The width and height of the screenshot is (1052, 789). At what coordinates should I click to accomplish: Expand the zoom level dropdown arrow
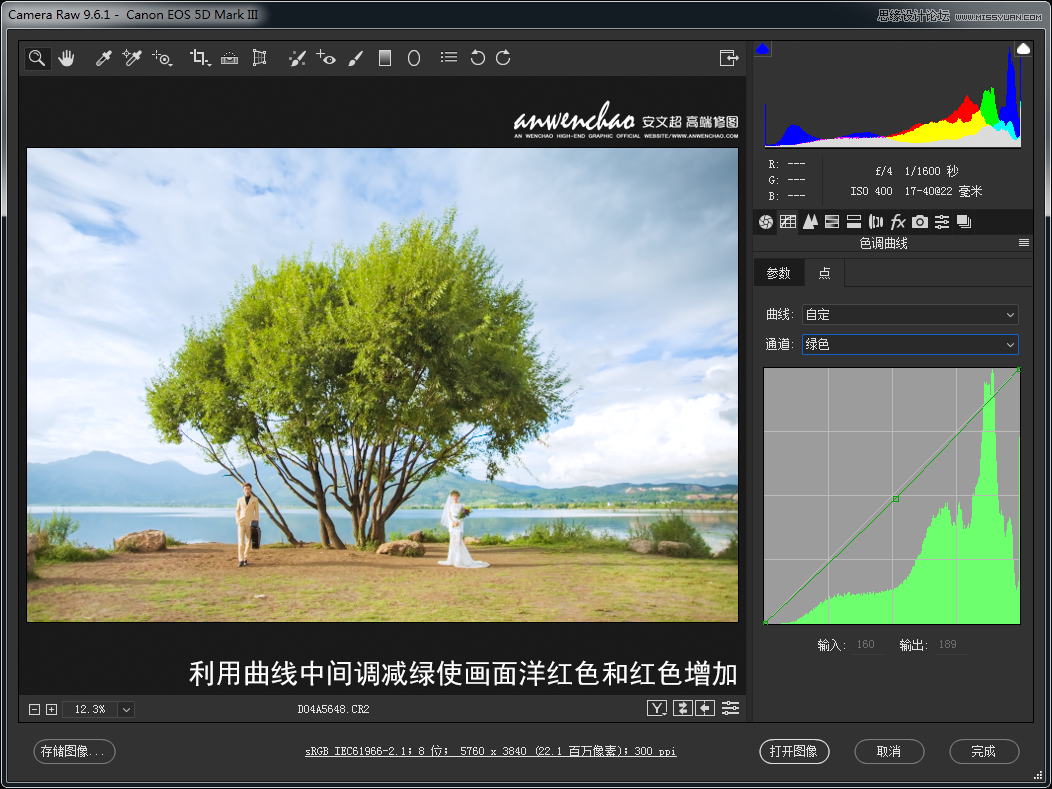(126, 709)
